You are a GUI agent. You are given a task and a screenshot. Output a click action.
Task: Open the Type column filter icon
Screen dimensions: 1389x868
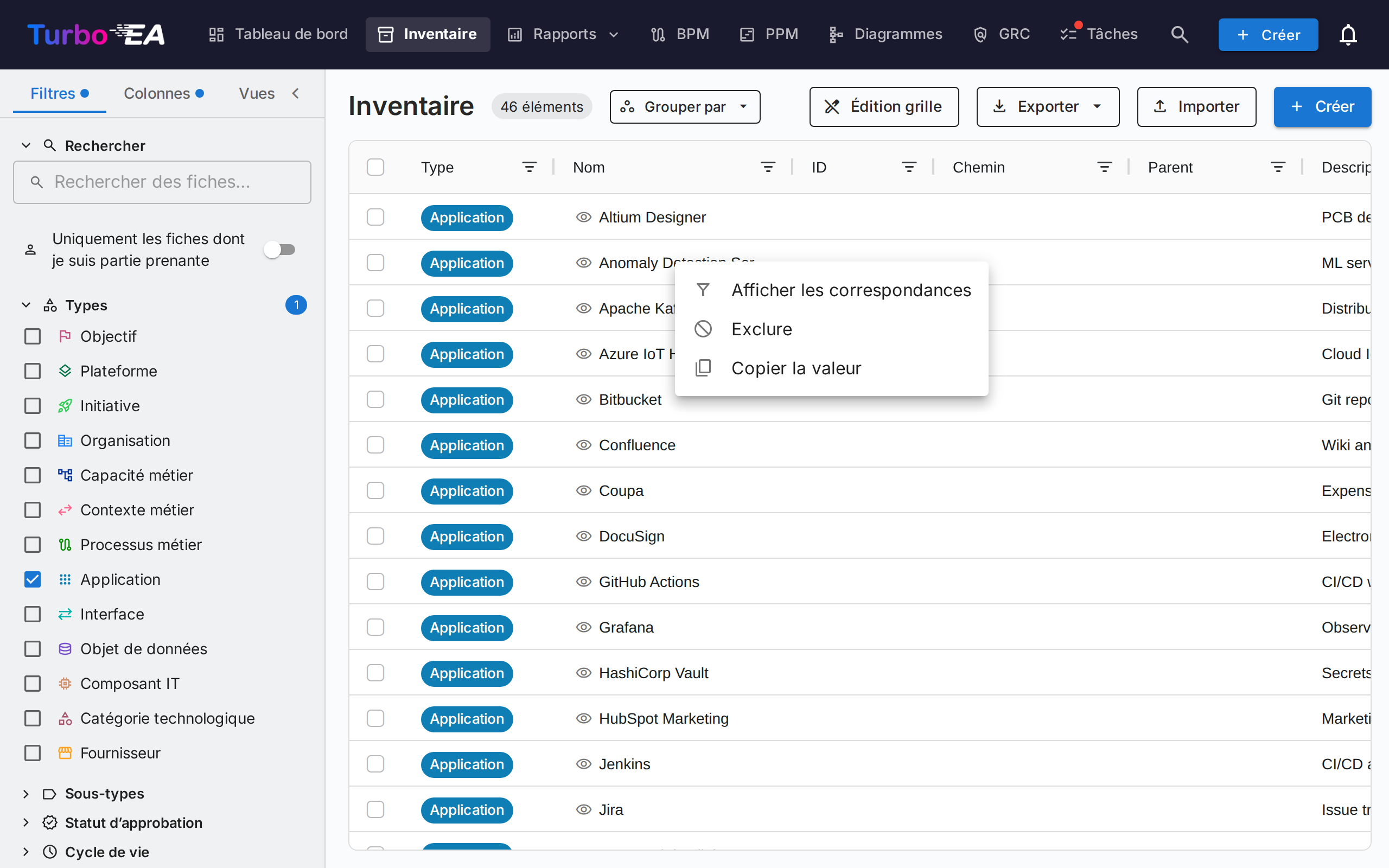(529, 167)
